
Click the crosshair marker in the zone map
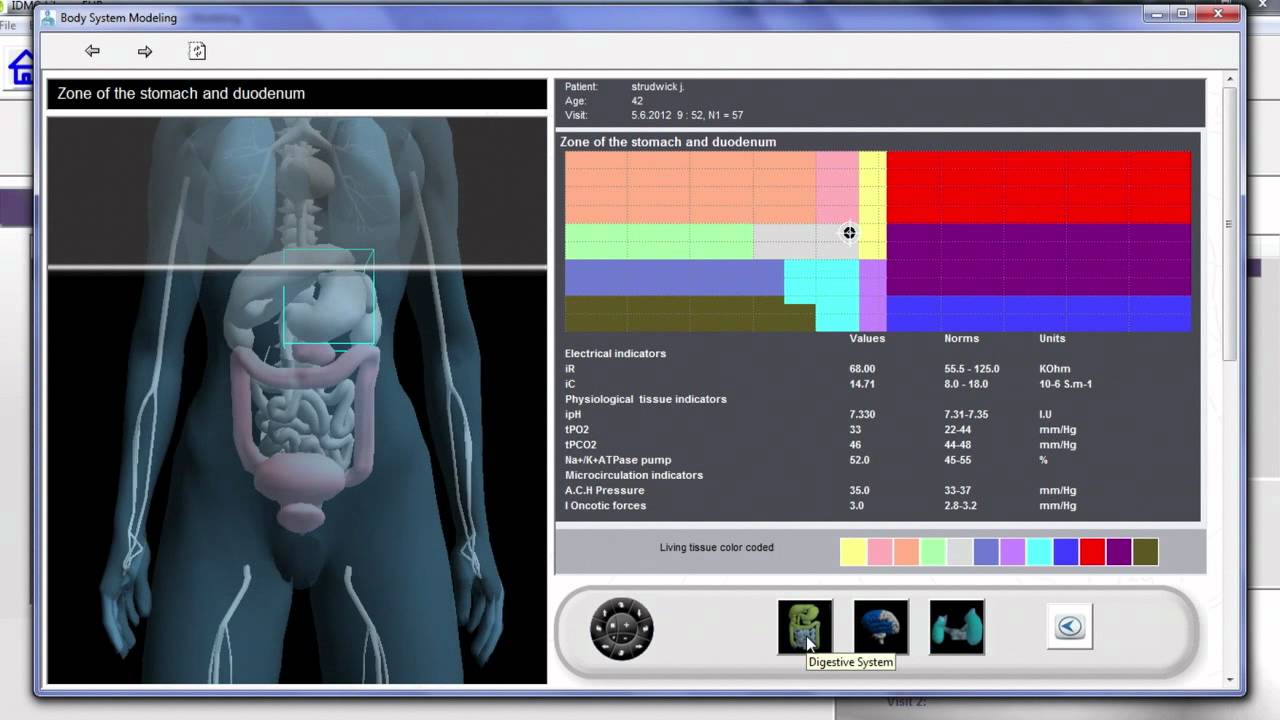click(x=849, y=233)
